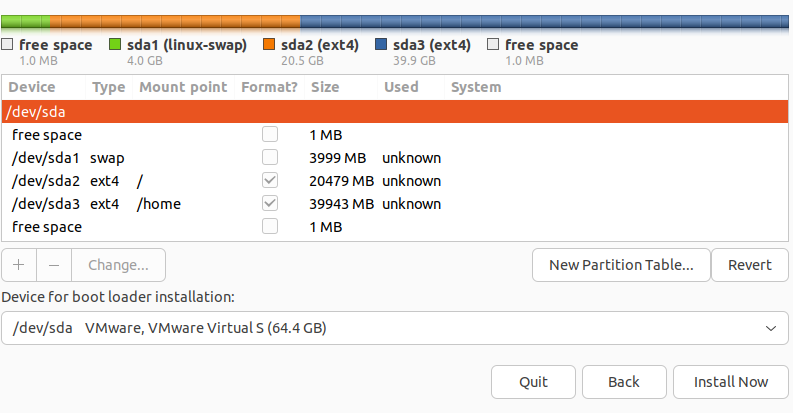
Task: Click the Revert button
Action: coord(750,265)
